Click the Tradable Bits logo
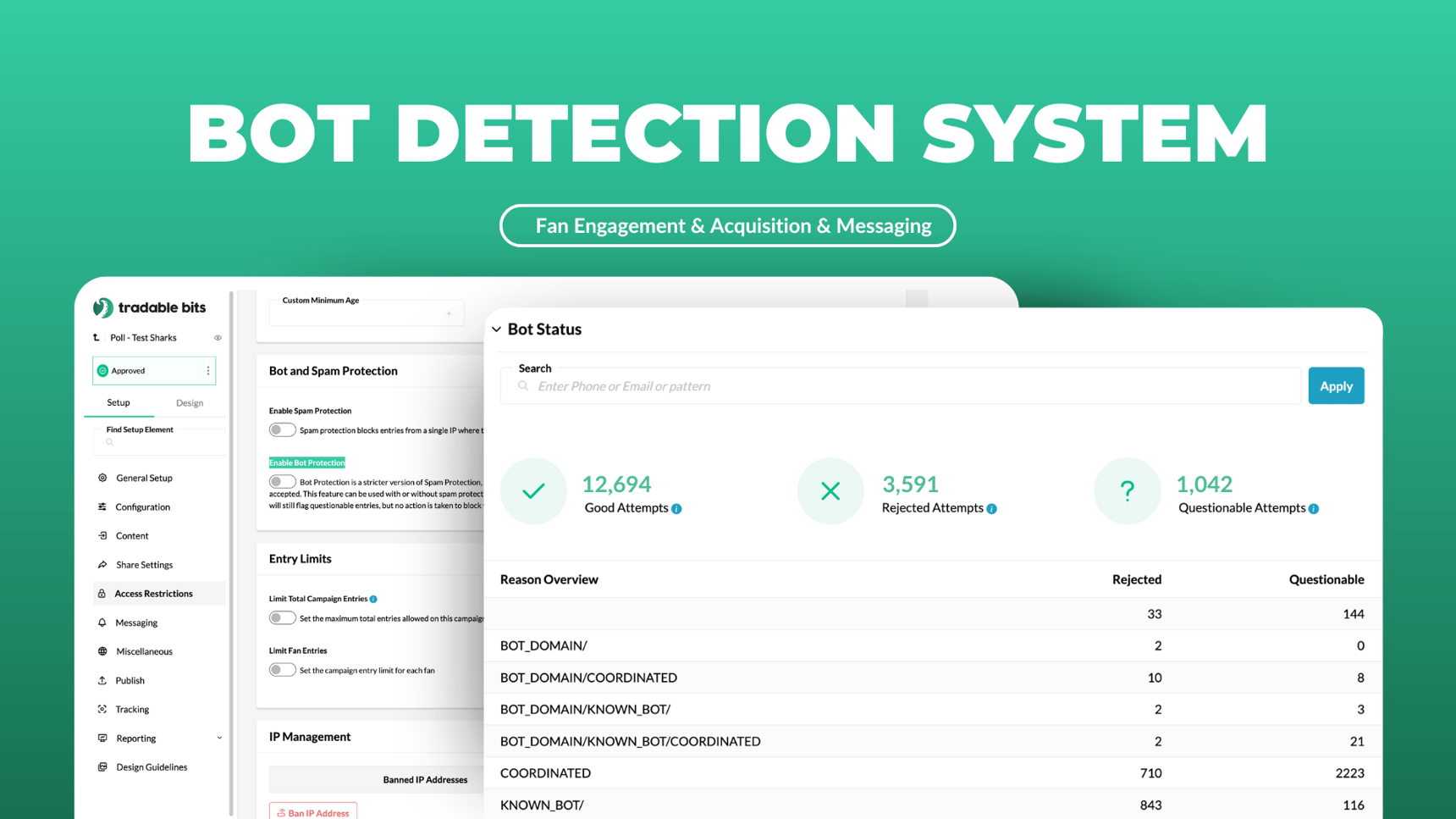1456x819 pixels. (149, 307)
